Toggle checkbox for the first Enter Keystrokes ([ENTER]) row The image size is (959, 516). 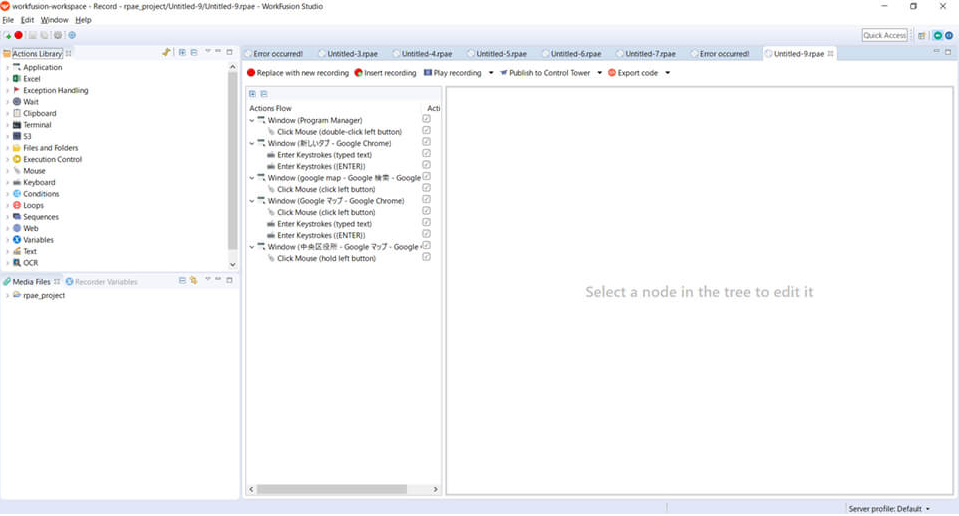(x=426, y=165)
